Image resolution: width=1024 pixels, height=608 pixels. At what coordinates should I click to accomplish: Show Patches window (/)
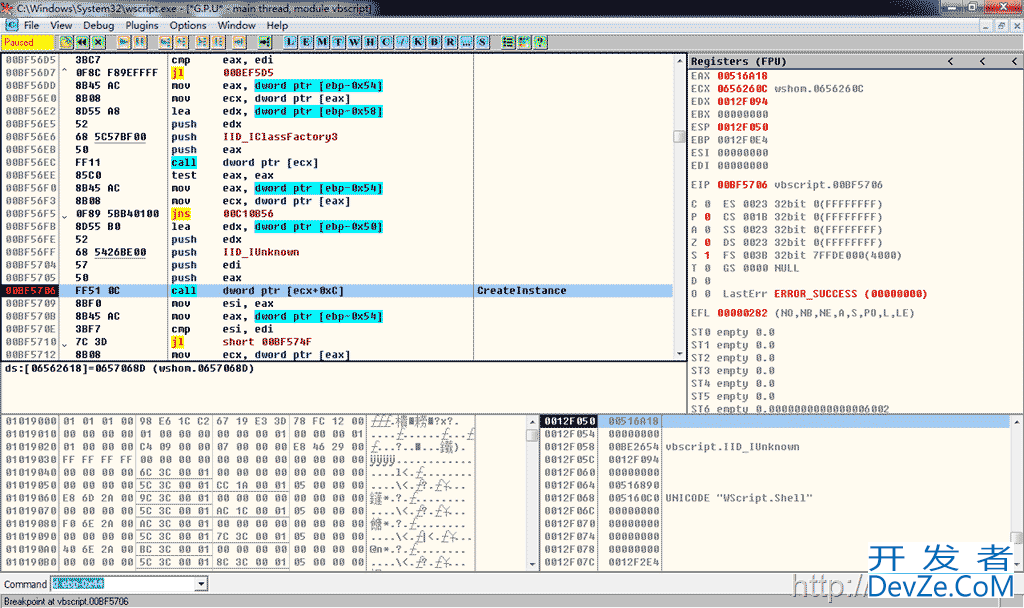[402, 42]
